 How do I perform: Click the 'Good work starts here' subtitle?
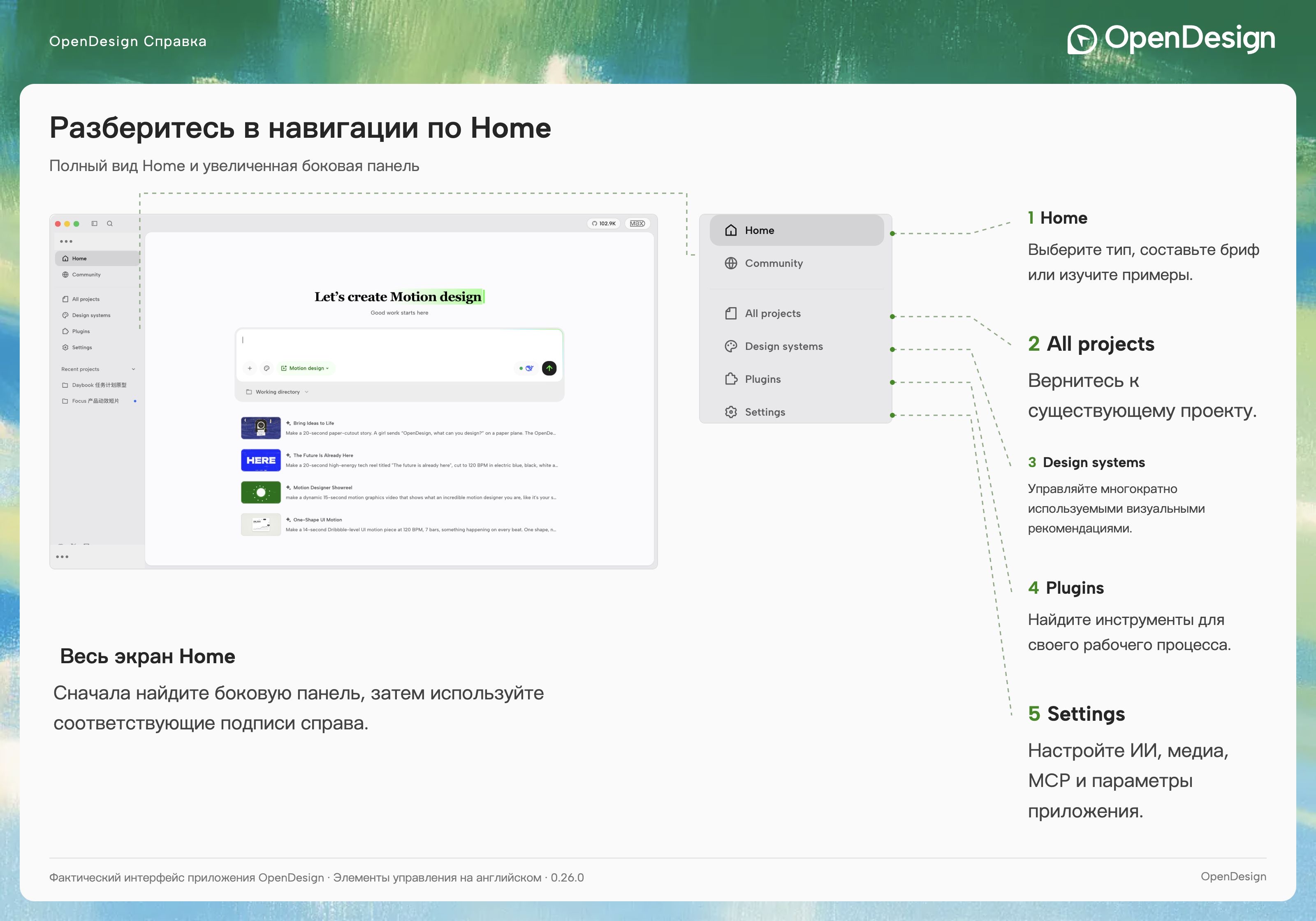(x=399, y=313)
